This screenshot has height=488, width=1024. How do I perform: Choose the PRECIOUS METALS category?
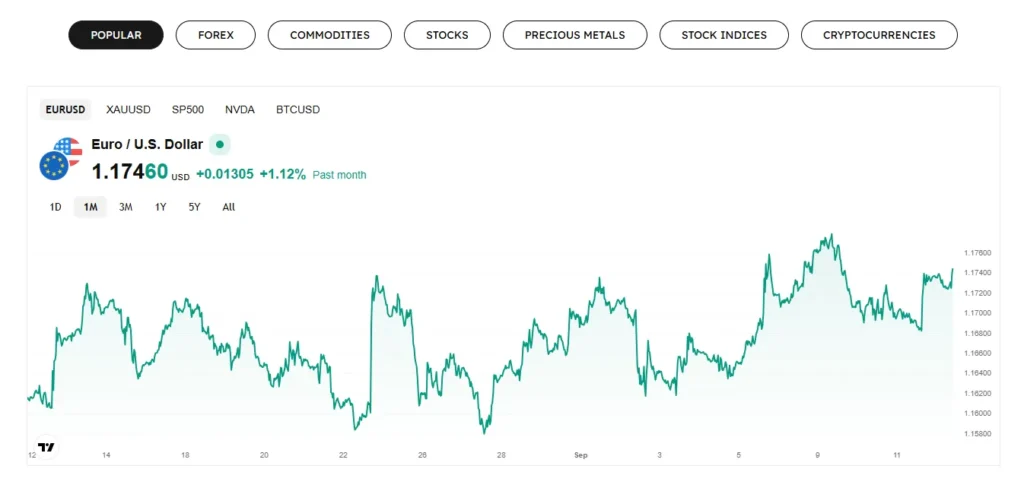(x=575, y=35)
